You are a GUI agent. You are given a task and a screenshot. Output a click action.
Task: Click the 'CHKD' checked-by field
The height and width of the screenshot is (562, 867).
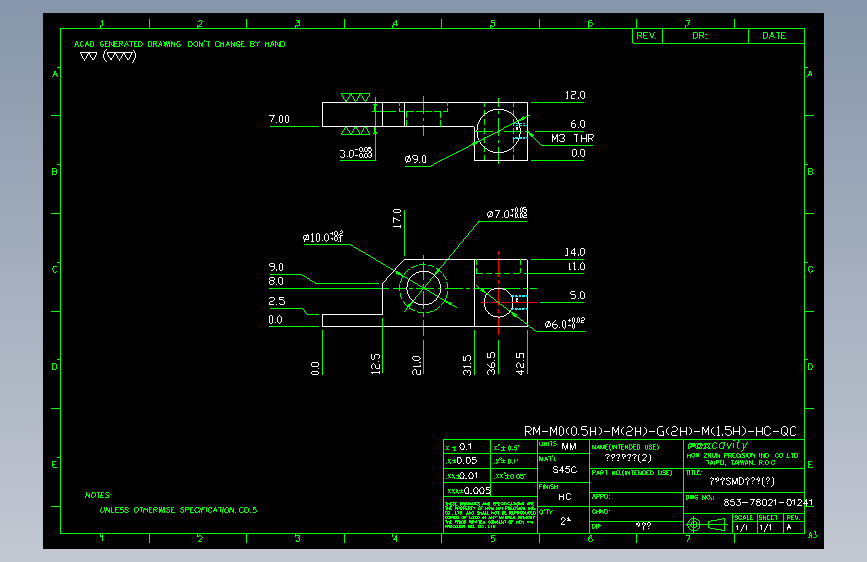(636, 514)
